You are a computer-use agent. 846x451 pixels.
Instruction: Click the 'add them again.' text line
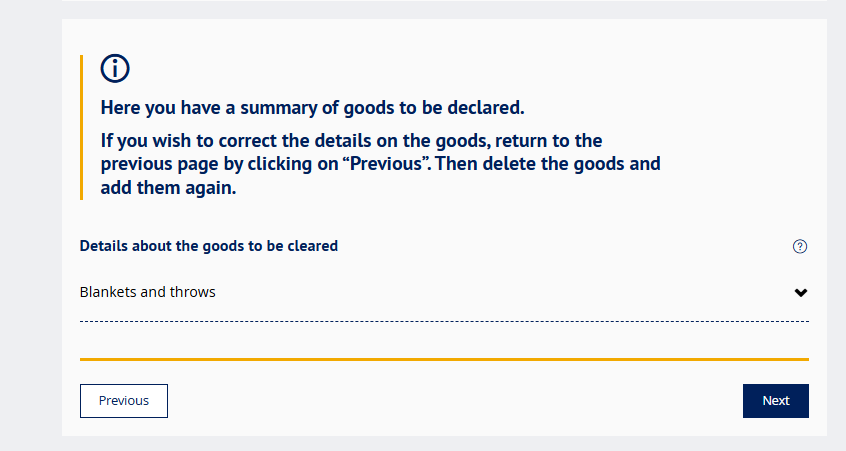(x=168, y=187)
